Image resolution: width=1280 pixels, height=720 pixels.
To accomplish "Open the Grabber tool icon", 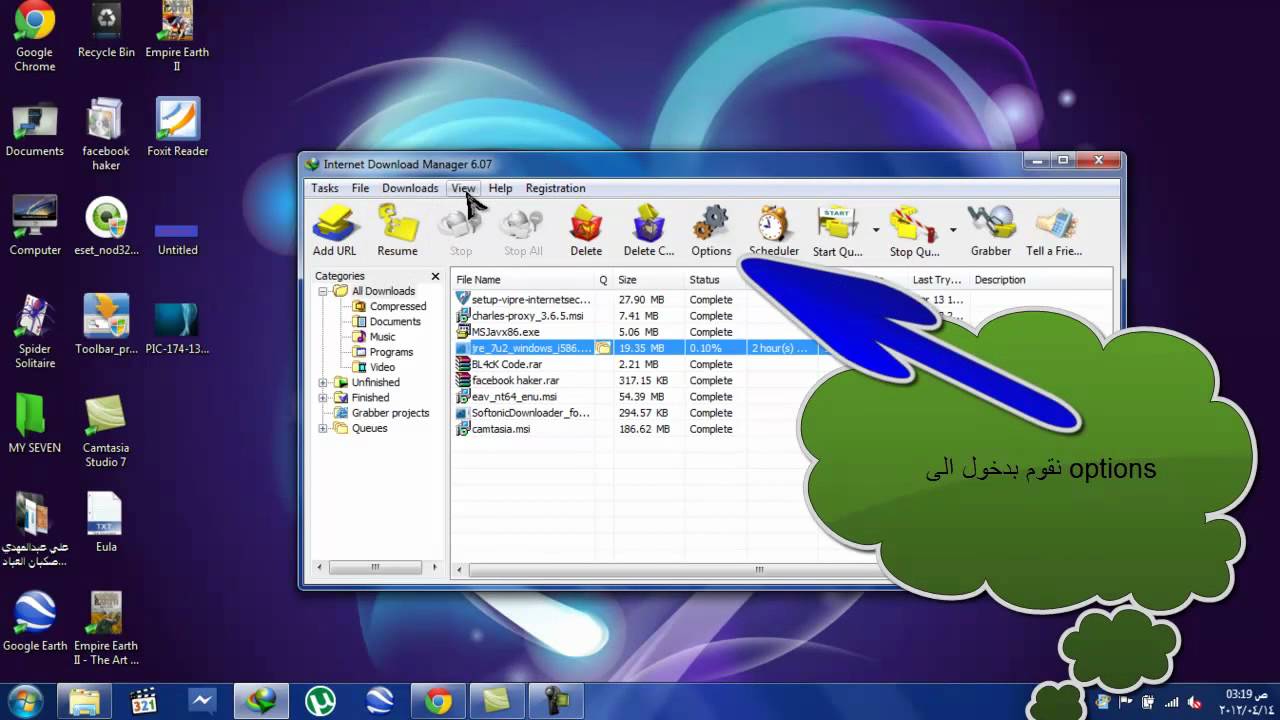I will (x=991, y=230).
